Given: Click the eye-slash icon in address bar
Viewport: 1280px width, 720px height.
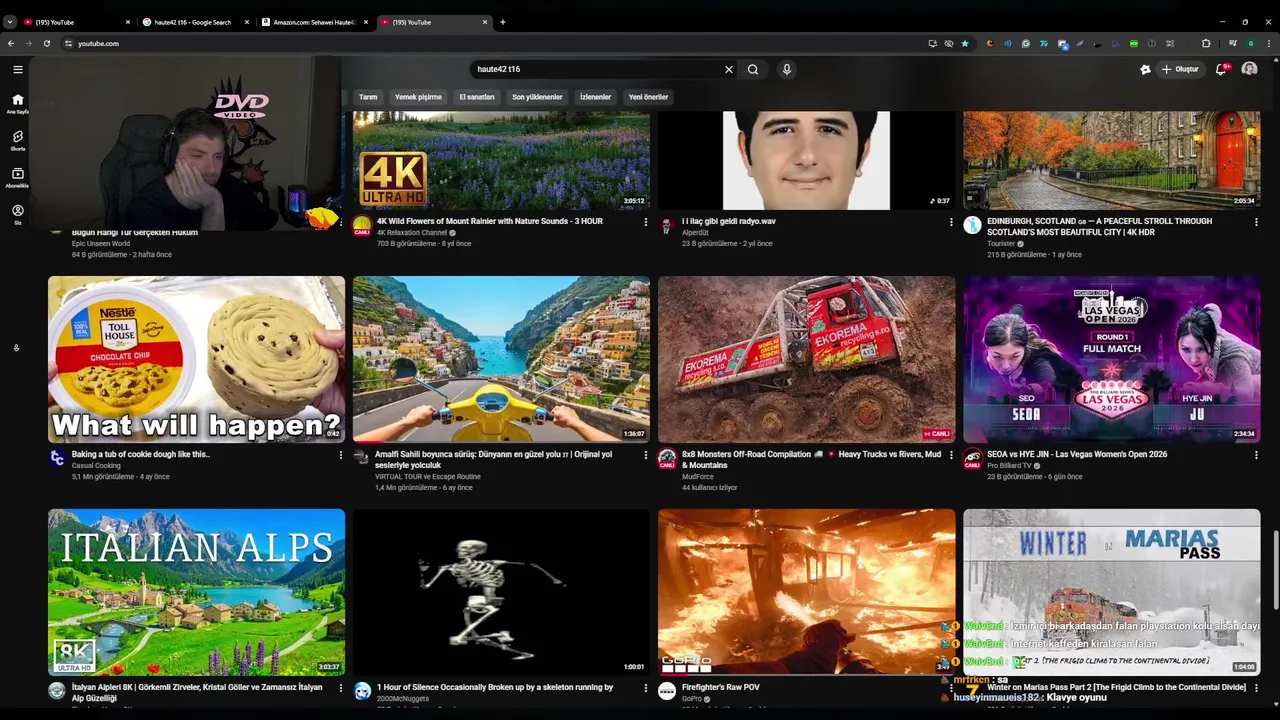Looking at the screenshot, I should point(949,43).
